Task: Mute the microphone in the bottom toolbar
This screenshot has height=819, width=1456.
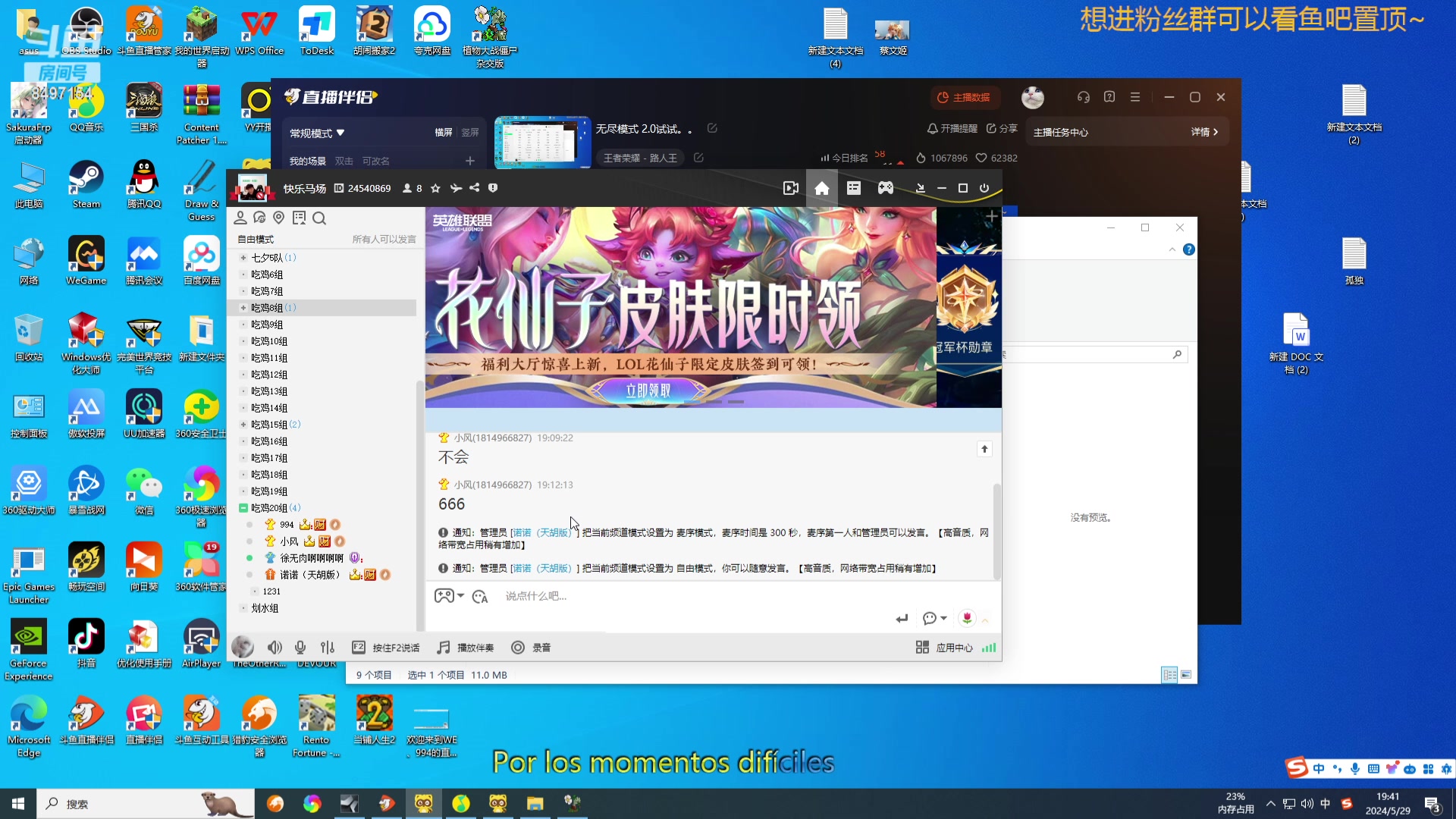Action: click(300, 647)
